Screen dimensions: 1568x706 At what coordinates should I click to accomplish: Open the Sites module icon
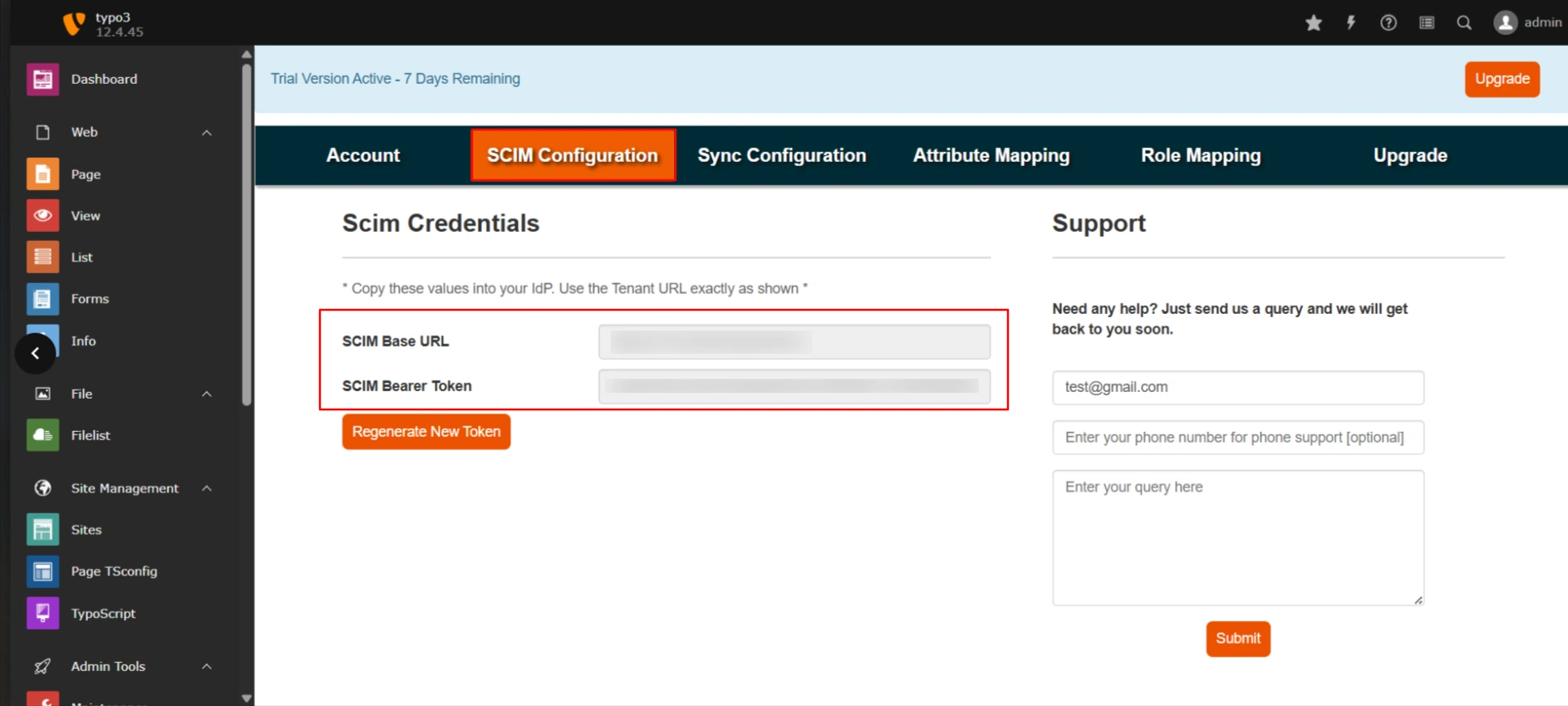42,530
